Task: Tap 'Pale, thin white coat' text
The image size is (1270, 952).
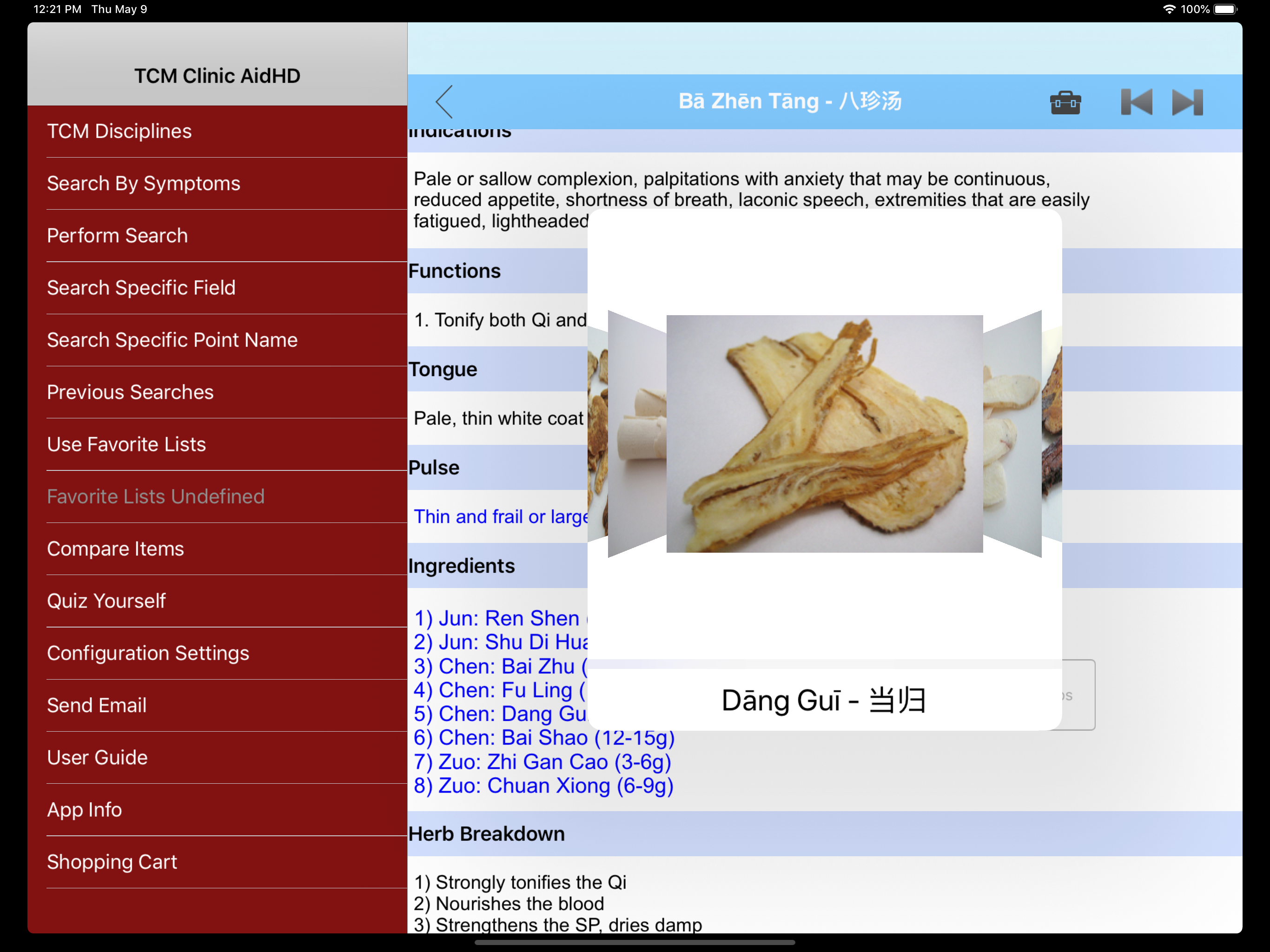Action: [498, 418]
